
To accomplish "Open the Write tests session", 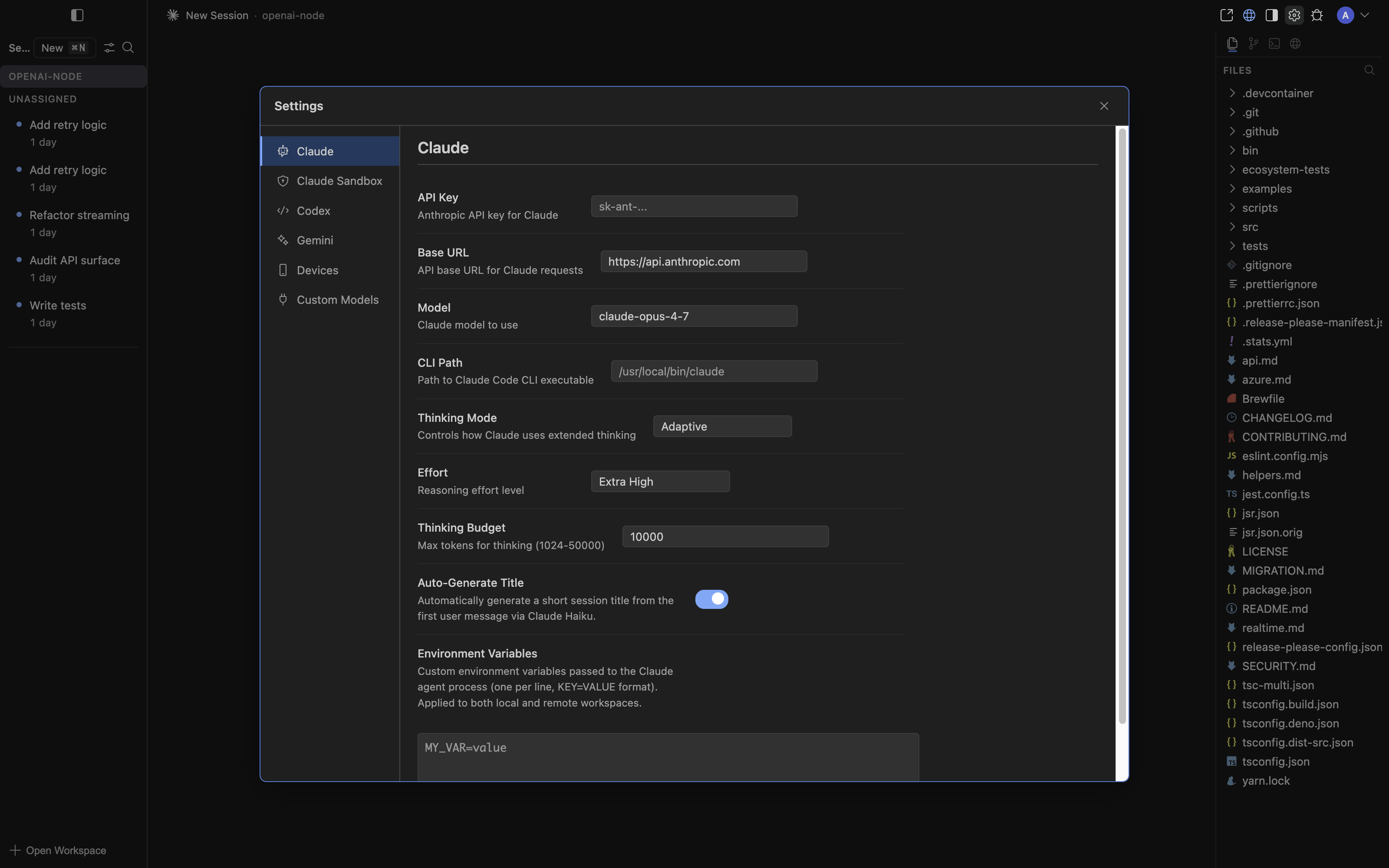I will coord(73,313).
